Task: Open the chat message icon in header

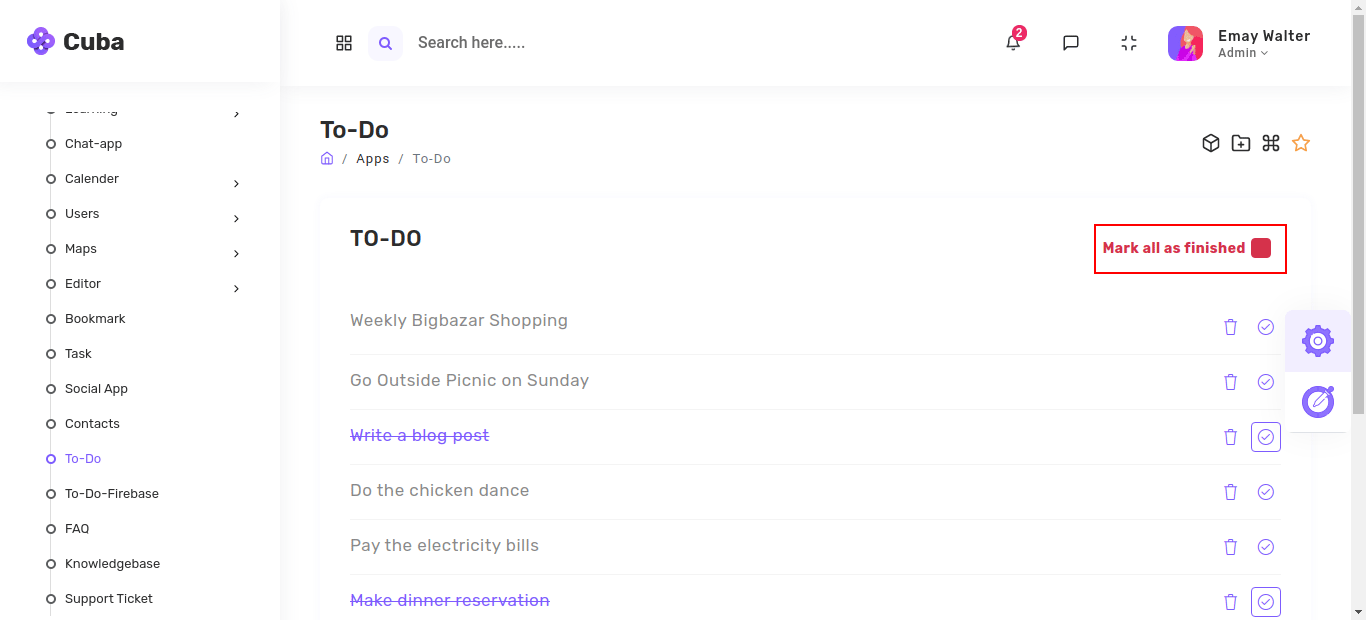Action: (x=1071, y=43)
